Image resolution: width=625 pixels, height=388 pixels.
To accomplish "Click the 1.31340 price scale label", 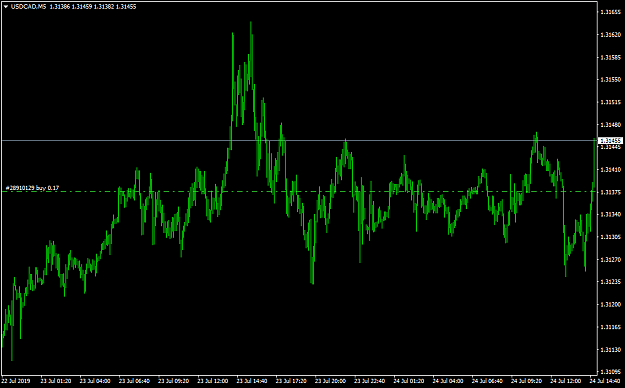I will tap(610, 215).
